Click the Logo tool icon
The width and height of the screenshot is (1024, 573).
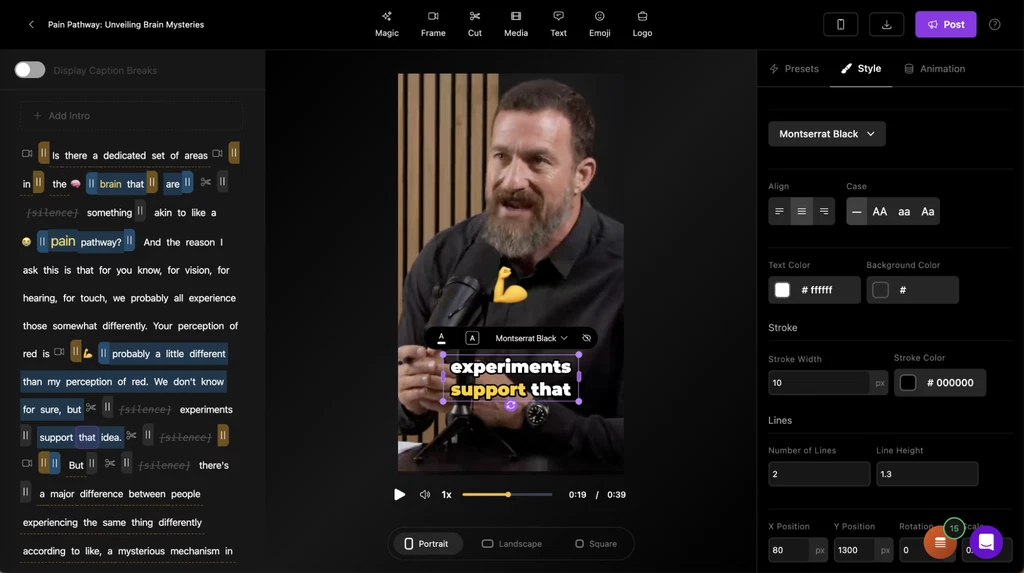tap(642, 24)
